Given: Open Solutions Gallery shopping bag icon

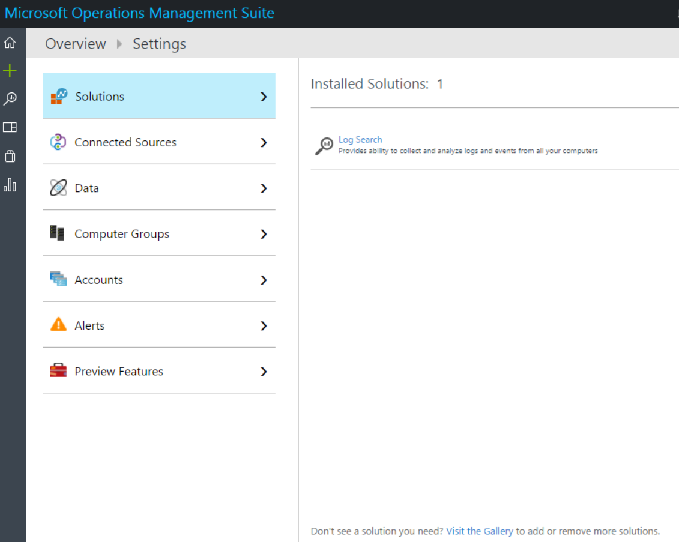Looking at the screenshot, I should click(x=10, y=156).
